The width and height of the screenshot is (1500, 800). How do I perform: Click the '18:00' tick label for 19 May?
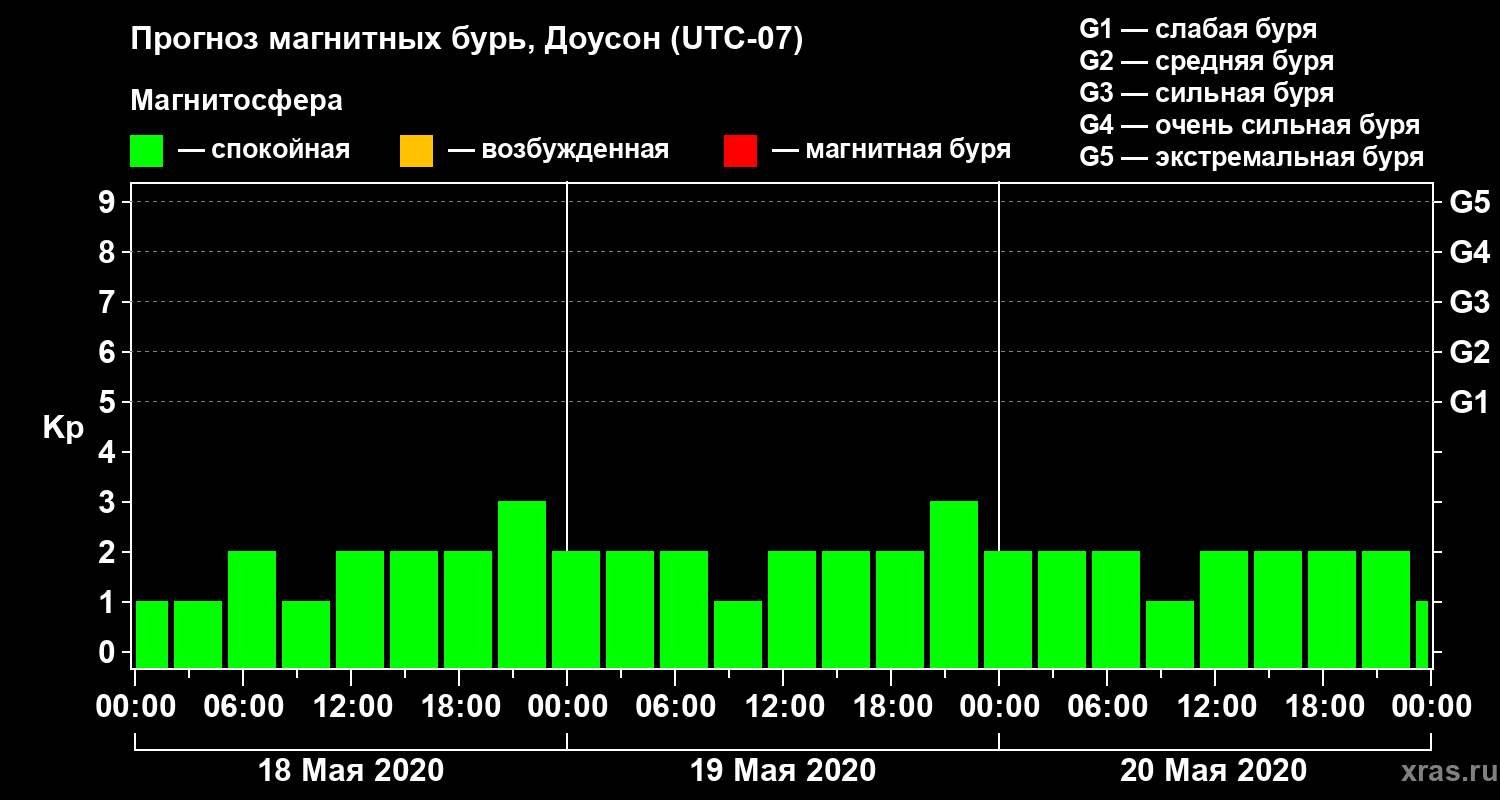pyautogui.click(x=891, y=706)
